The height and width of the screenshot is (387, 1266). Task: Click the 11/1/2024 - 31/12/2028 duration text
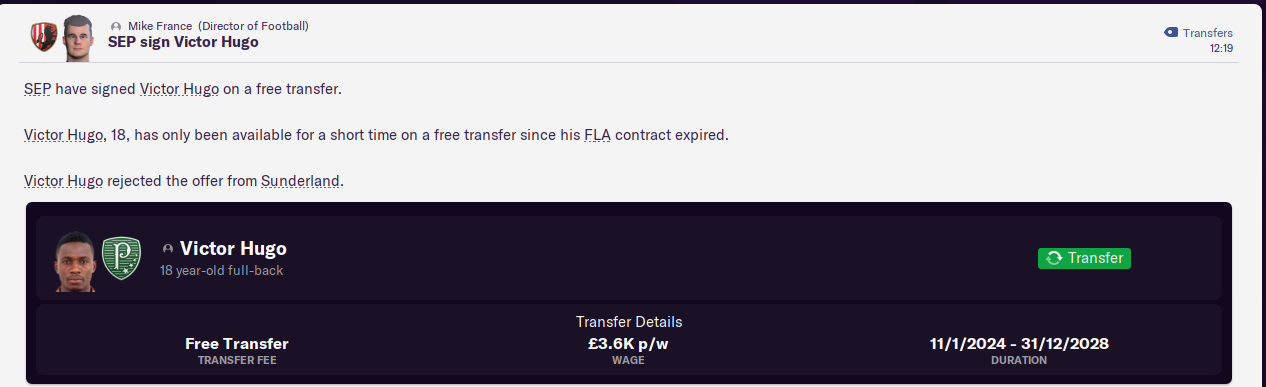1019,344
